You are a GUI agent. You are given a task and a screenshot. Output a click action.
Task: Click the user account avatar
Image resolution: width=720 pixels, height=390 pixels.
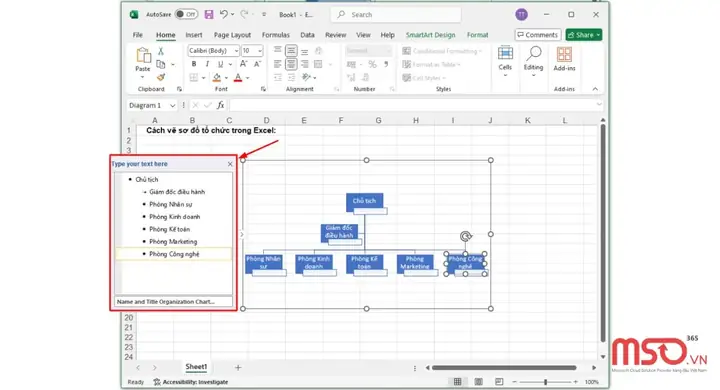[x=521, y=15]
